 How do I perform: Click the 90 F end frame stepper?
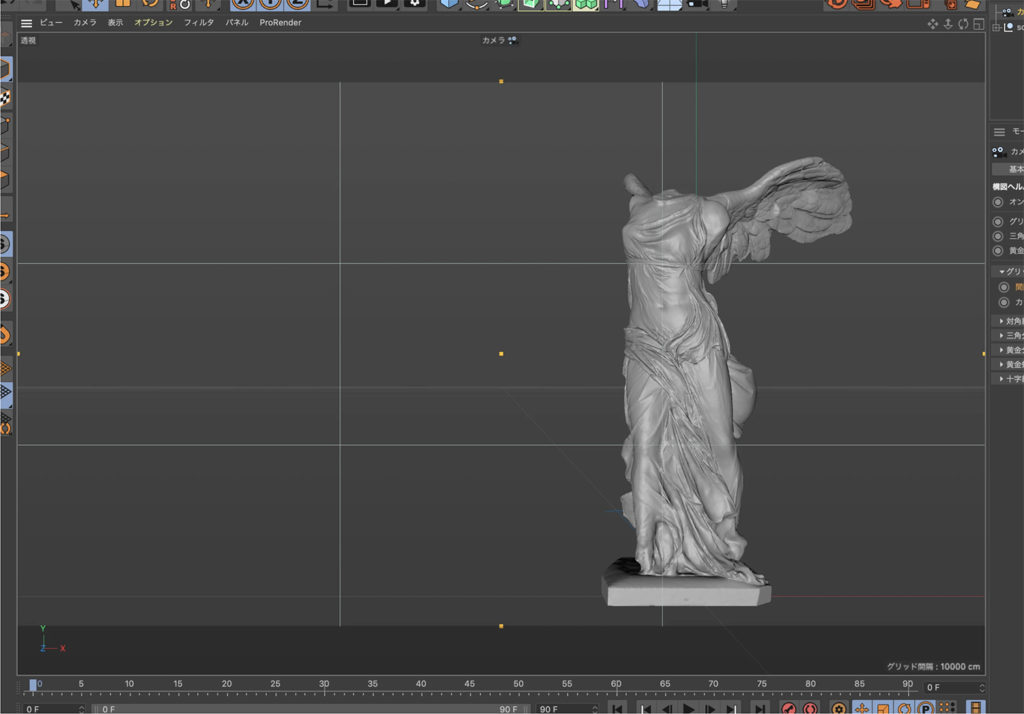click(594, 709)
